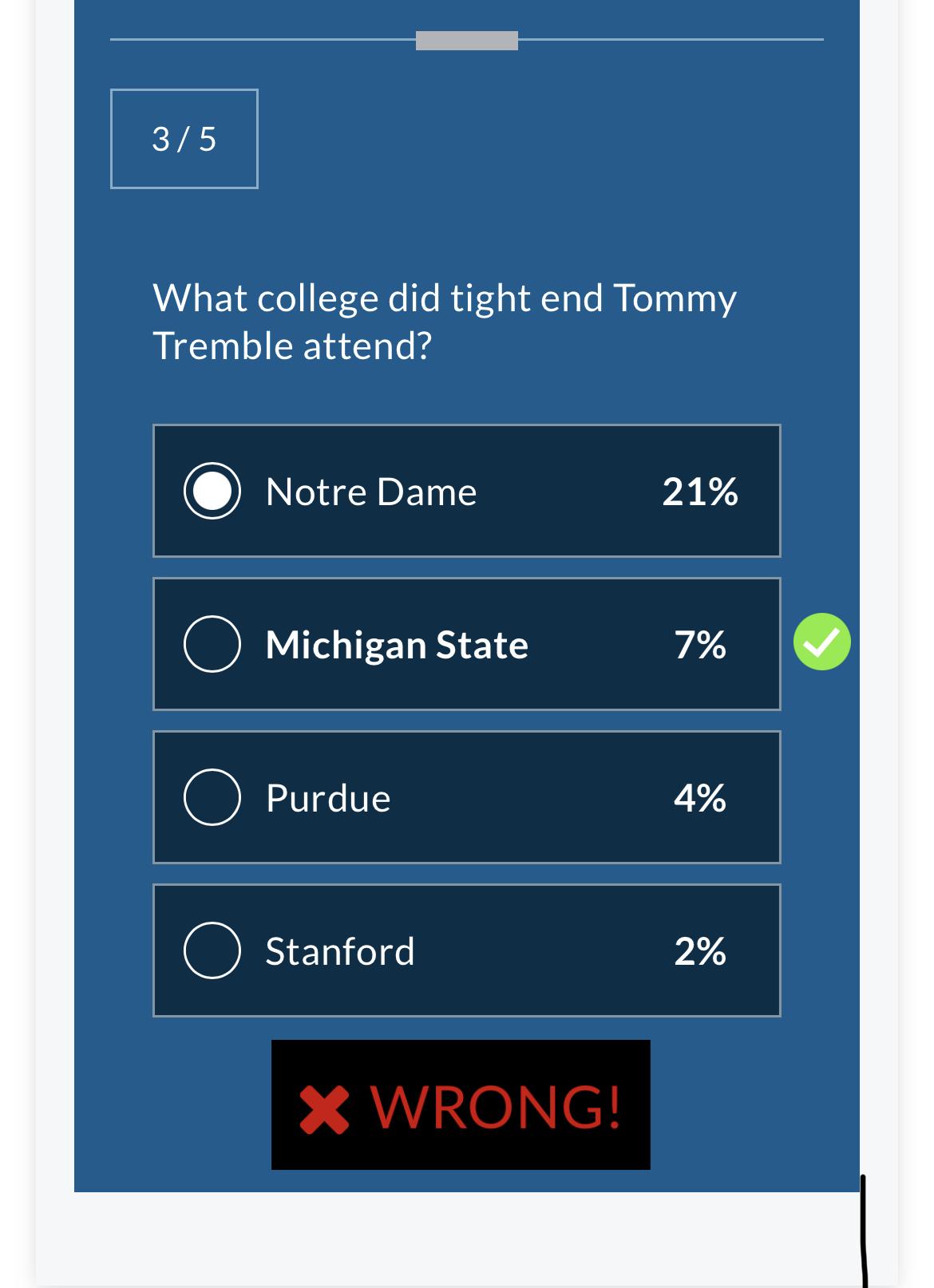This screenshot has width=934, height=1288.
Task: Pick the Stanford radio button
Action: pos(212,950)
